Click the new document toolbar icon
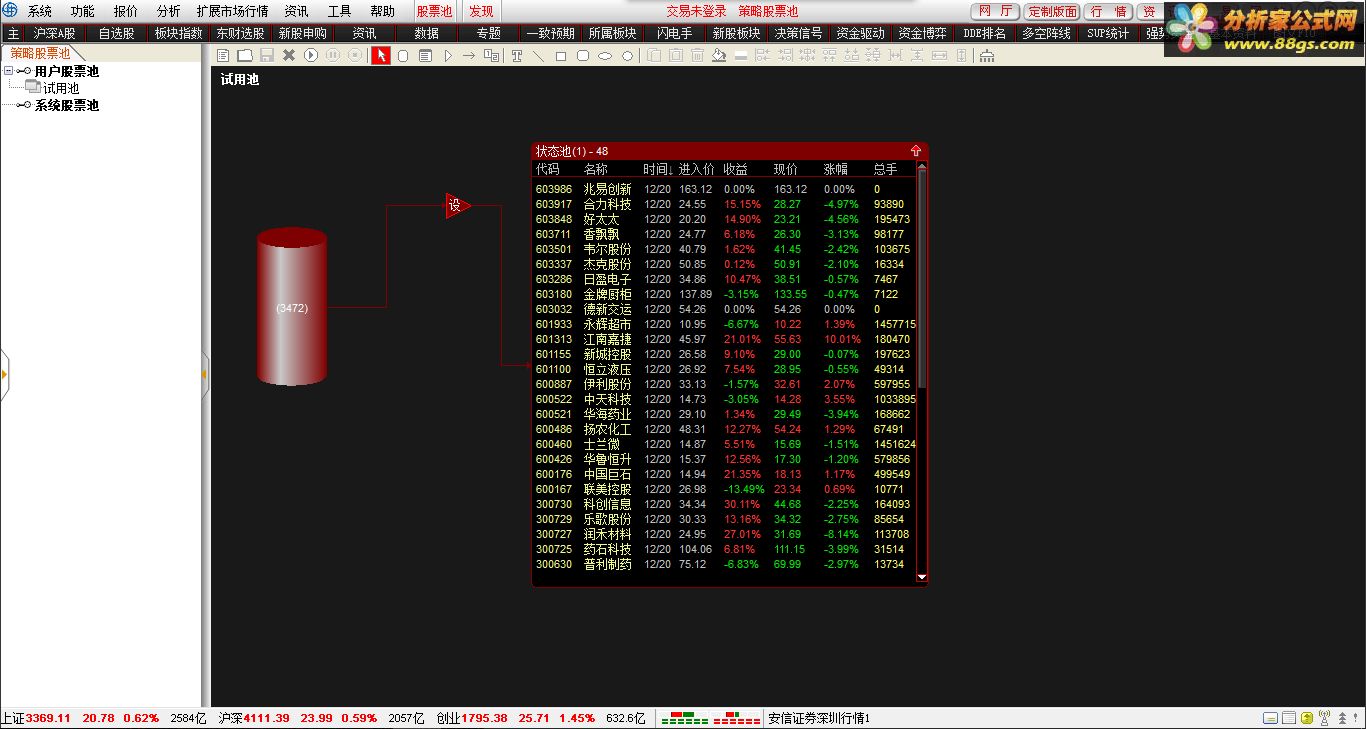 223,56
